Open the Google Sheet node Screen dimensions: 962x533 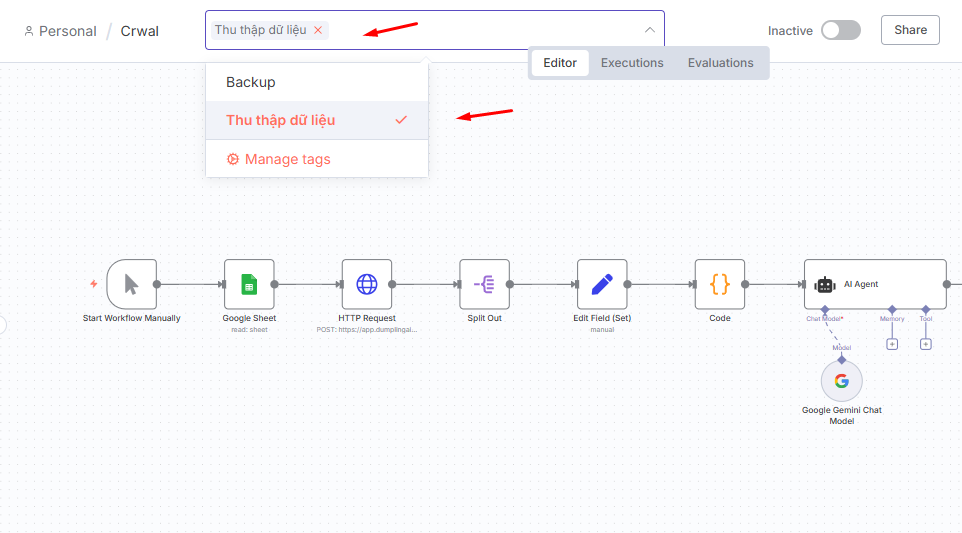click(x=249, y=284)
